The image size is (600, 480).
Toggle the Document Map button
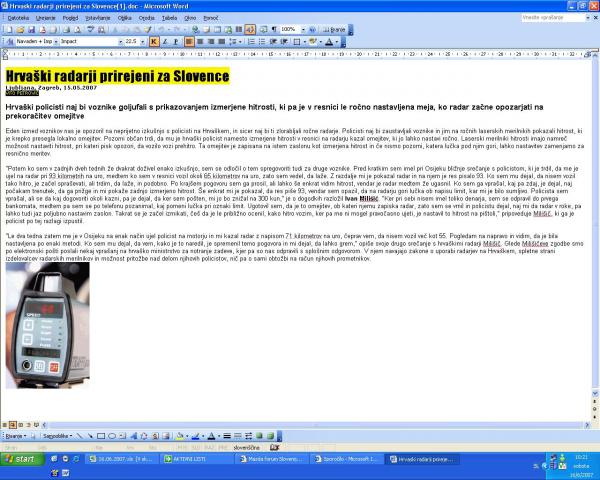click(263, 30)
